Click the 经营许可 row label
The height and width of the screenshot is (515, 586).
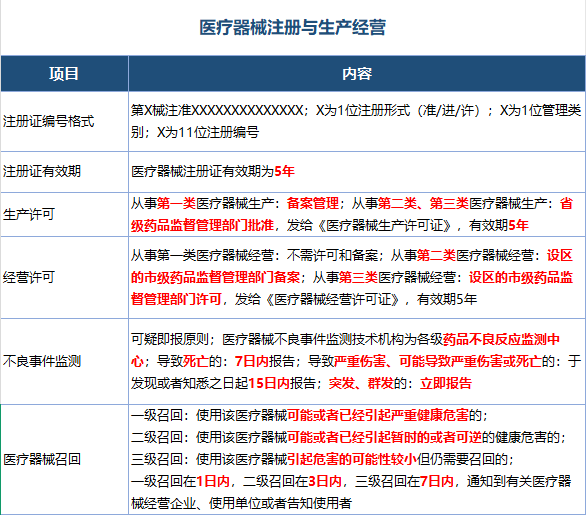[x=29, y=277]
